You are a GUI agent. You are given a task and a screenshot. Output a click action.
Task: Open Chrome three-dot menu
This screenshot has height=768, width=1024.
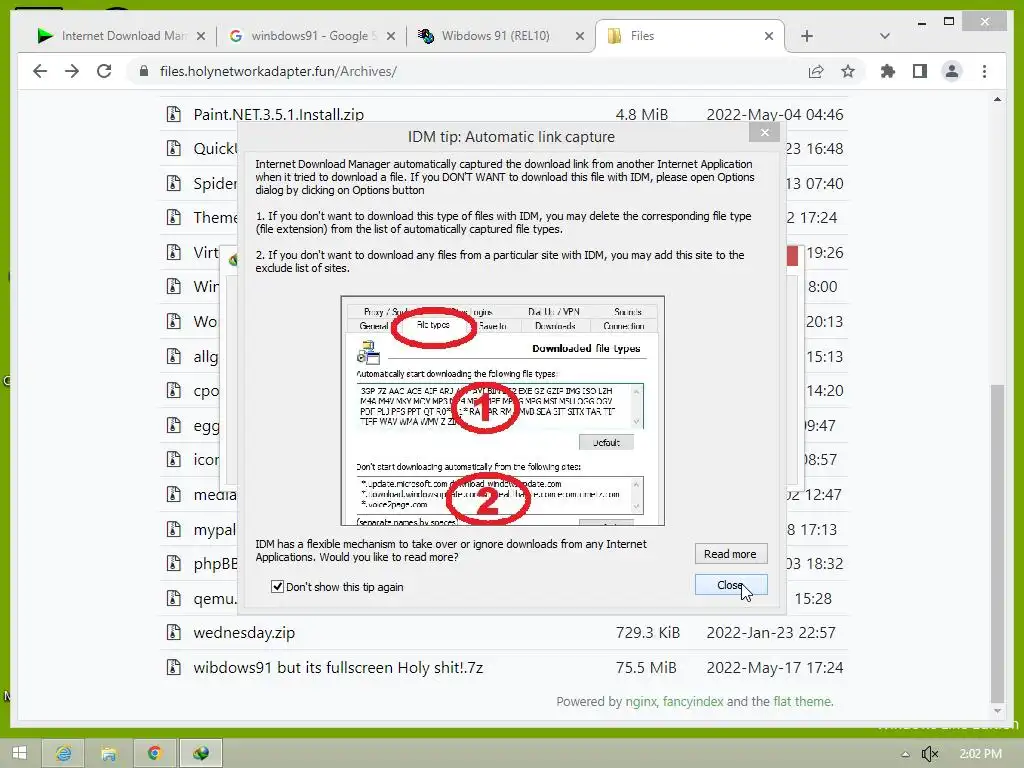(x=984, y=71)
